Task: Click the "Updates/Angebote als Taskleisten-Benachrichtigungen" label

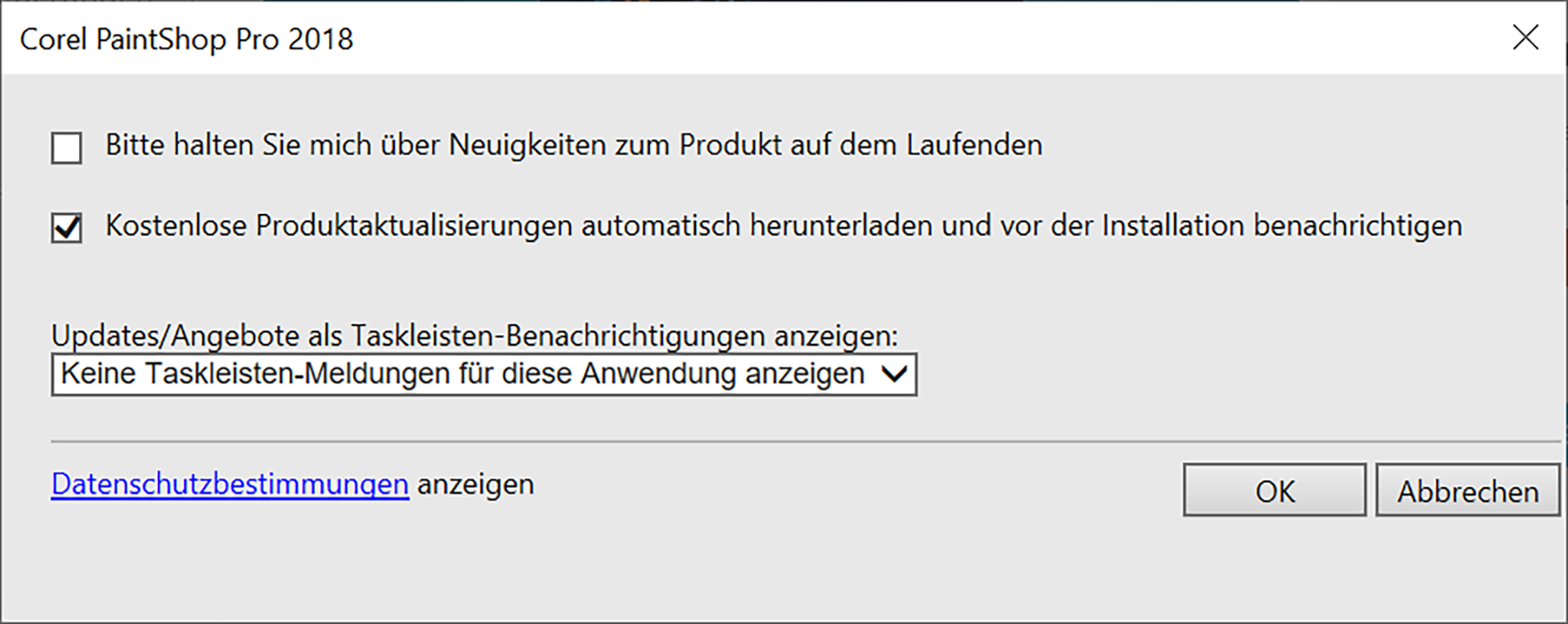Action: tap(474, 336)
